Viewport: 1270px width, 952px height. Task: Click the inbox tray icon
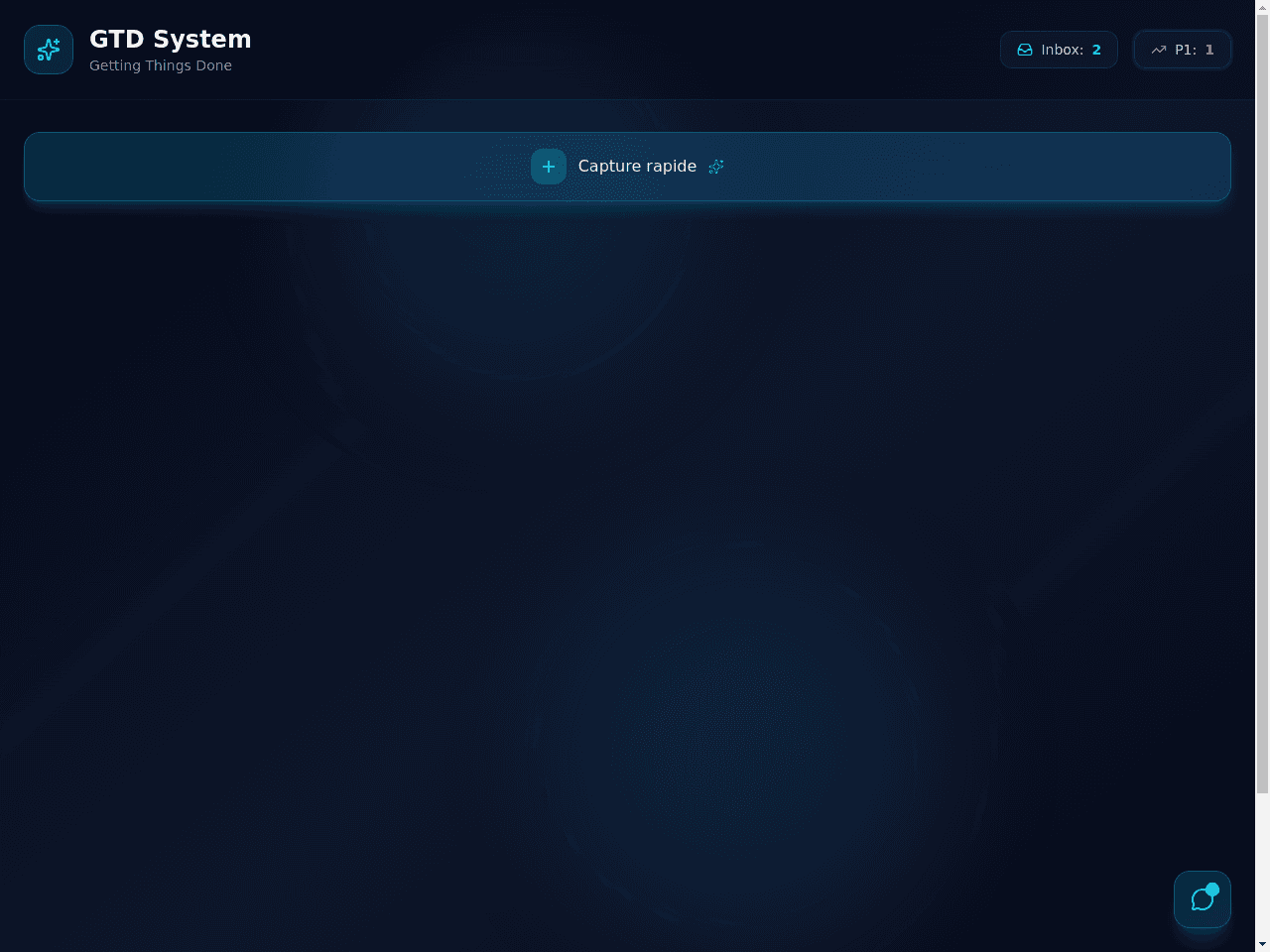tap(1025, 50)
